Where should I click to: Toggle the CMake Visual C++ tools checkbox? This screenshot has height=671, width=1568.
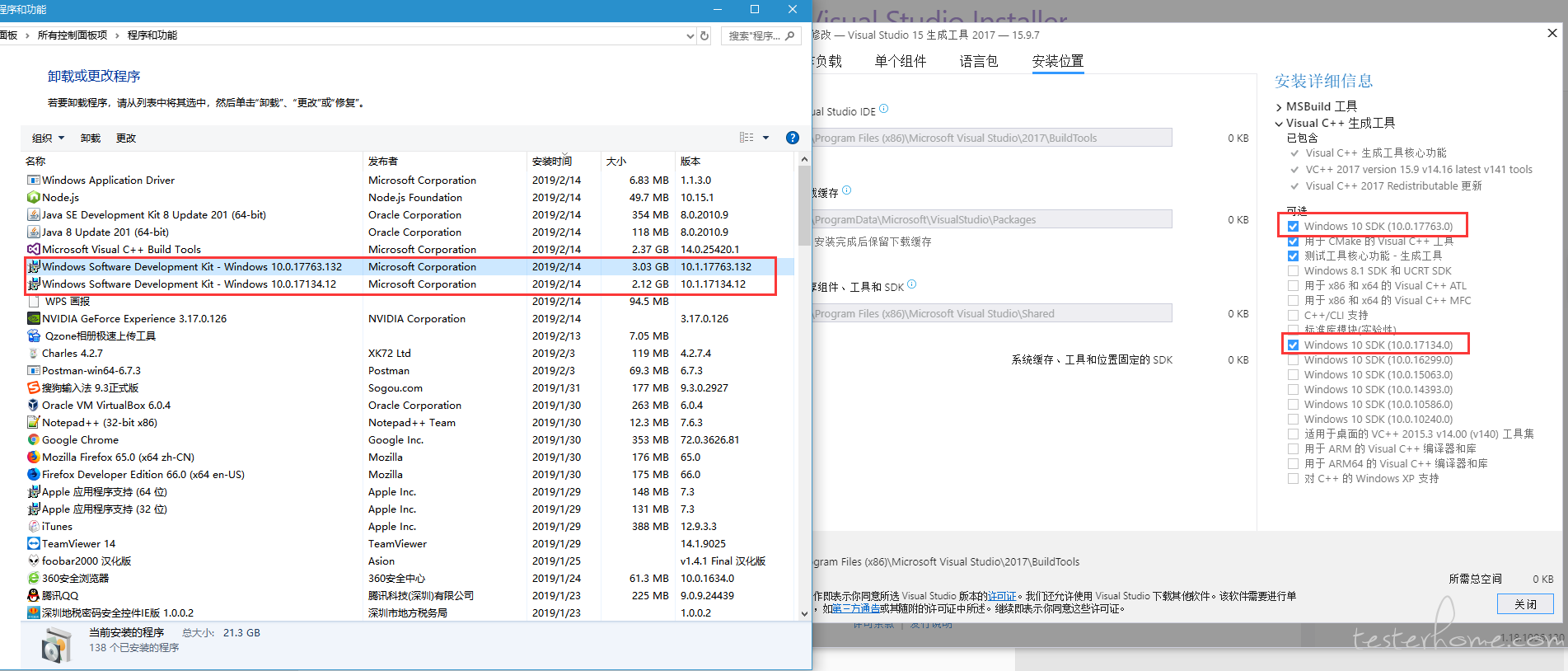(1294, 241)
